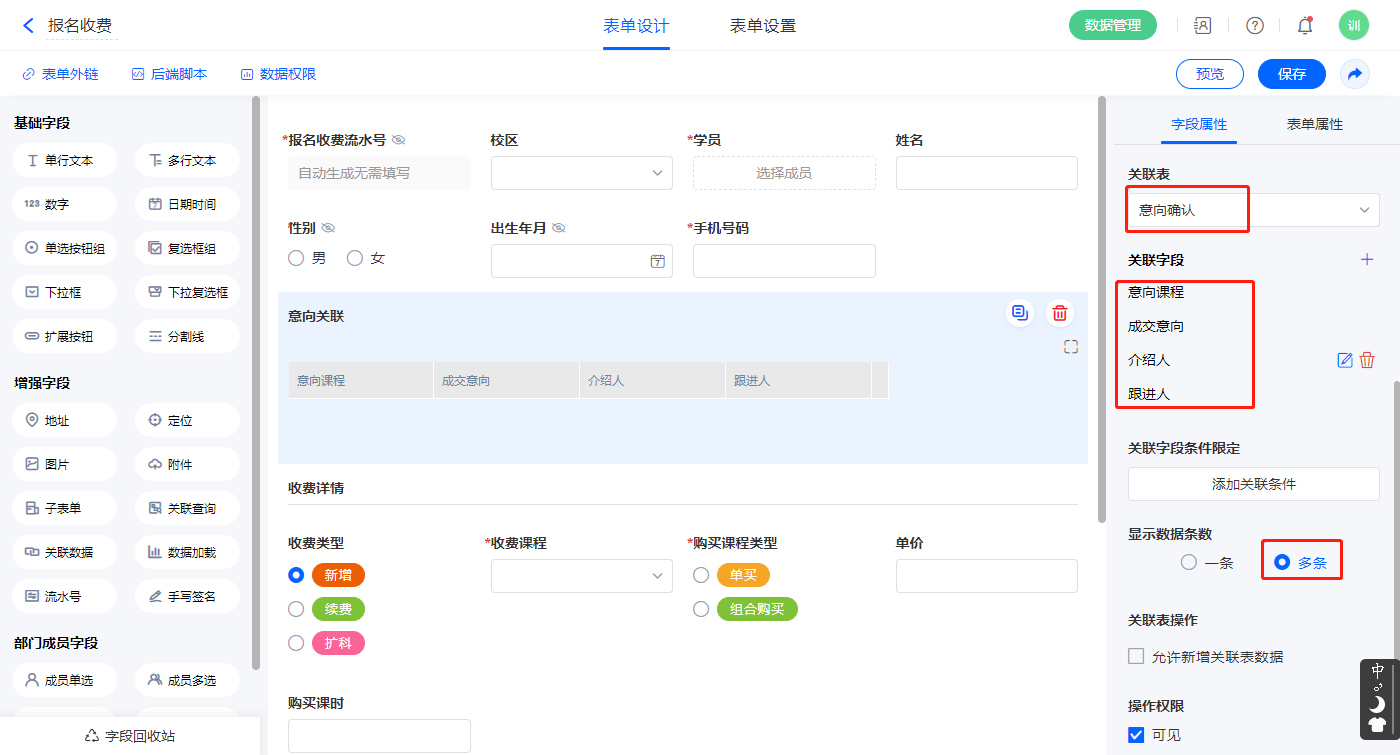Select 一条 for display data count
This screenshot has width=1400, height=755.
(1189, 563)
